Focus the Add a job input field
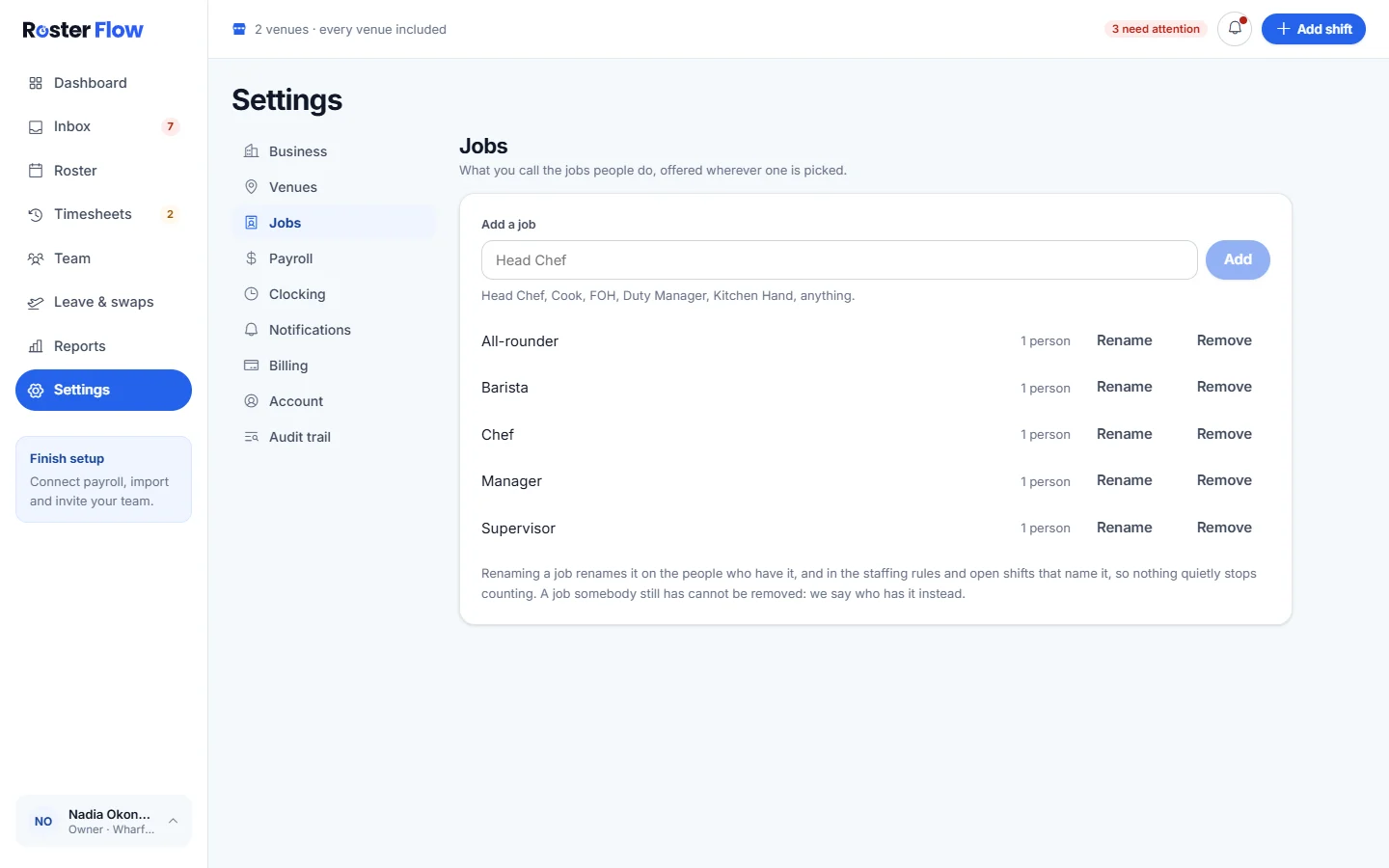Screen dimensions: 1389x868 click(839, 260)
